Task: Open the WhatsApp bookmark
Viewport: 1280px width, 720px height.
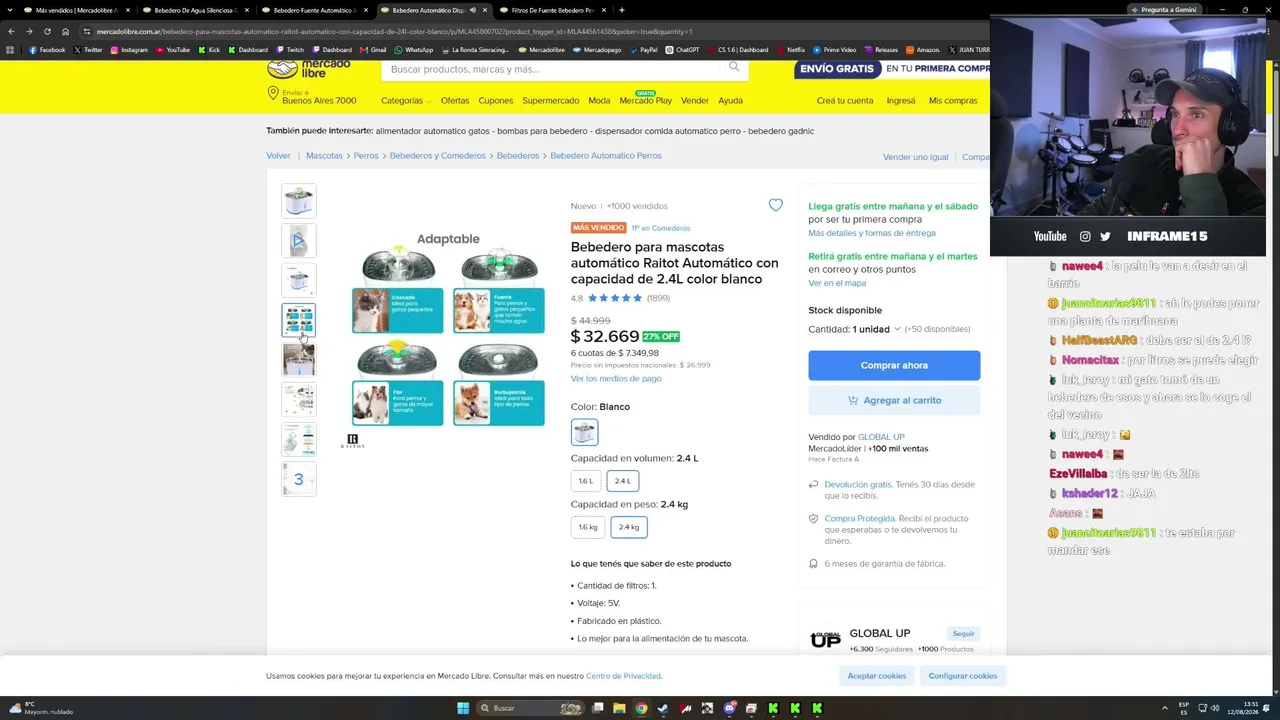Action: pos(413,49)
